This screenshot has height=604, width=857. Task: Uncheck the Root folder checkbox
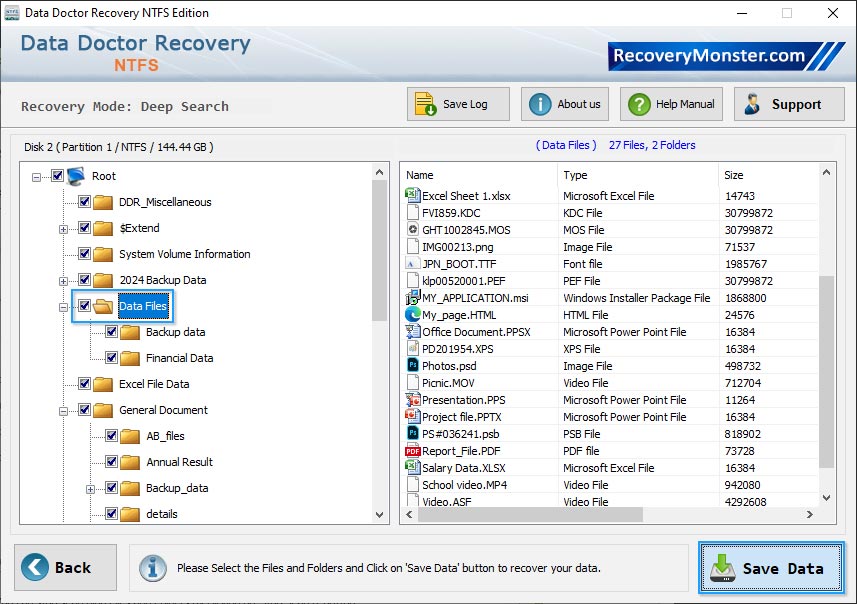[57, 175]
